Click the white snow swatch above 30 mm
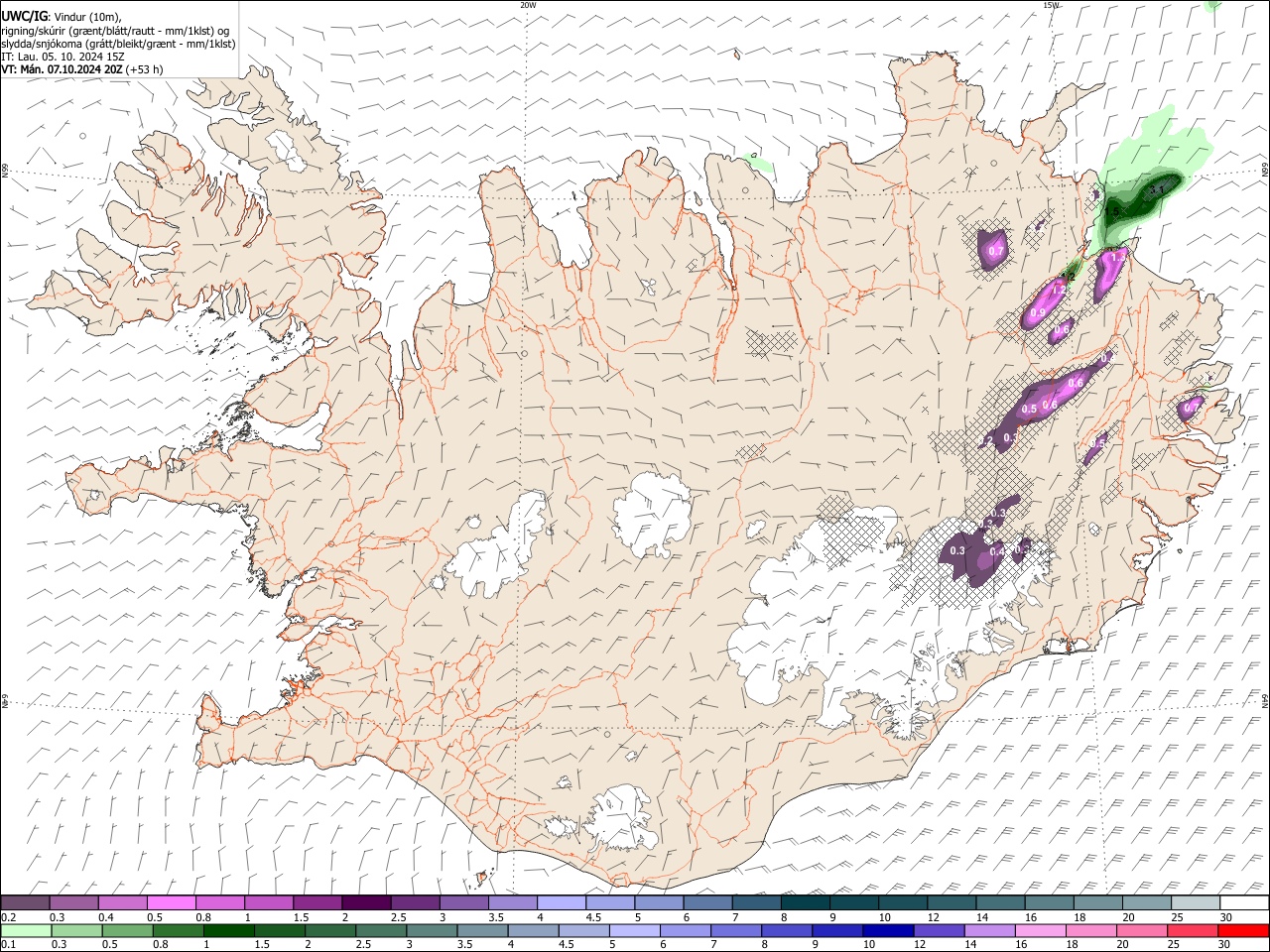Screen dimensions: 1270x952 tap(1244, 902)
